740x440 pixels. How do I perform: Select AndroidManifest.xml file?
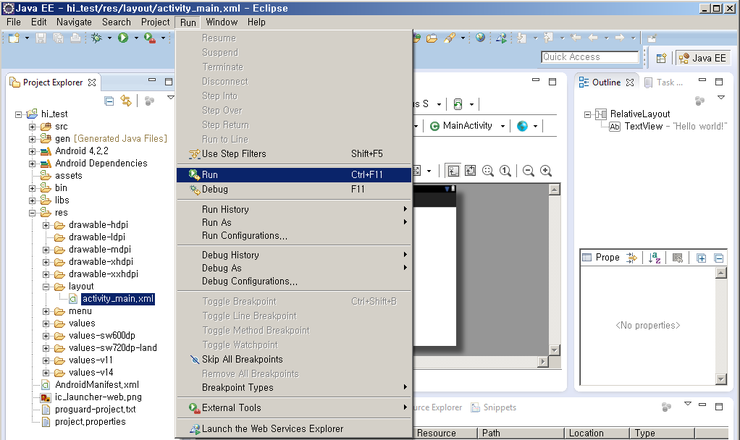[x=97, y=385]
